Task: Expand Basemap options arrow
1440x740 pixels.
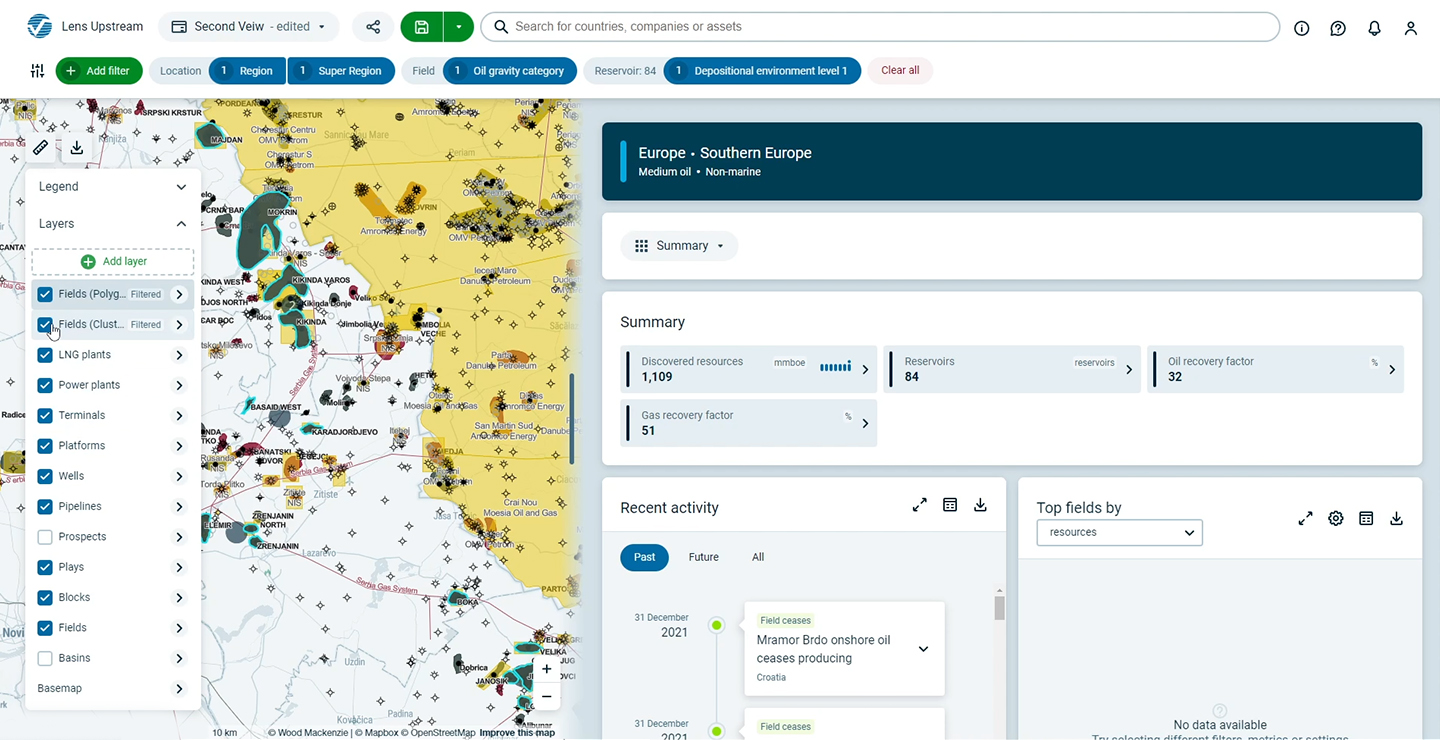Action: [x=179, y=689]
